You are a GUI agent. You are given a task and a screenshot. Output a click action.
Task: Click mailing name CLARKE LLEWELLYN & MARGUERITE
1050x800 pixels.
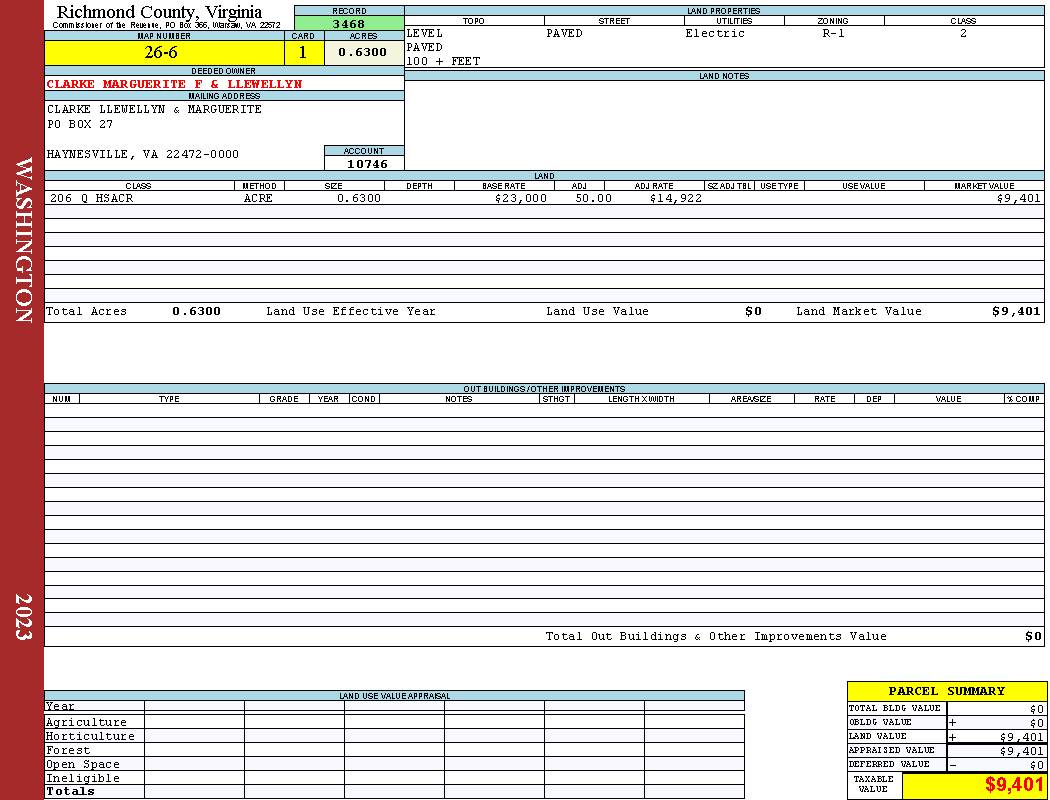click(154, 109)
